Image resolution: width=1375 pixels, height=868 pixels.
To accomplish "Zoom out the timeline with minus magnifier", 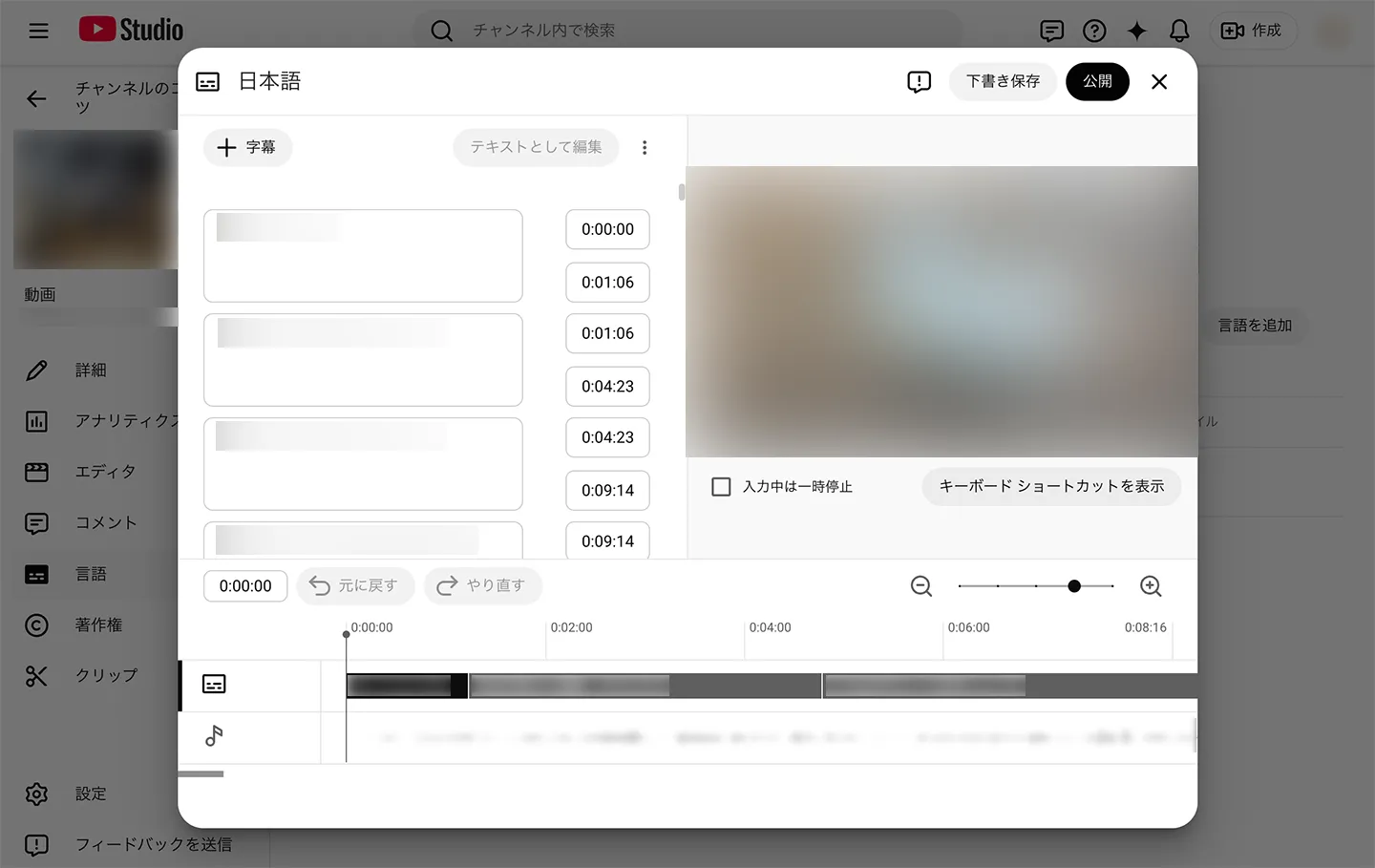I will (921, 586).
